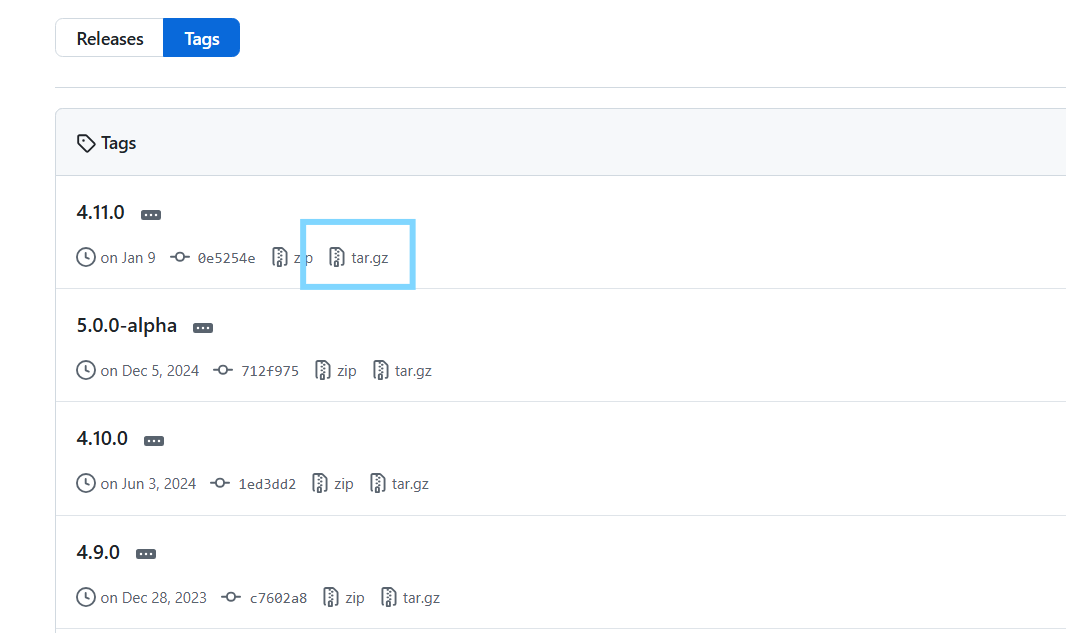Image resolution: width=1066 pixels, height=633 pixels.
Task: Download zip for tag 4.10.0
Action: 344,483
